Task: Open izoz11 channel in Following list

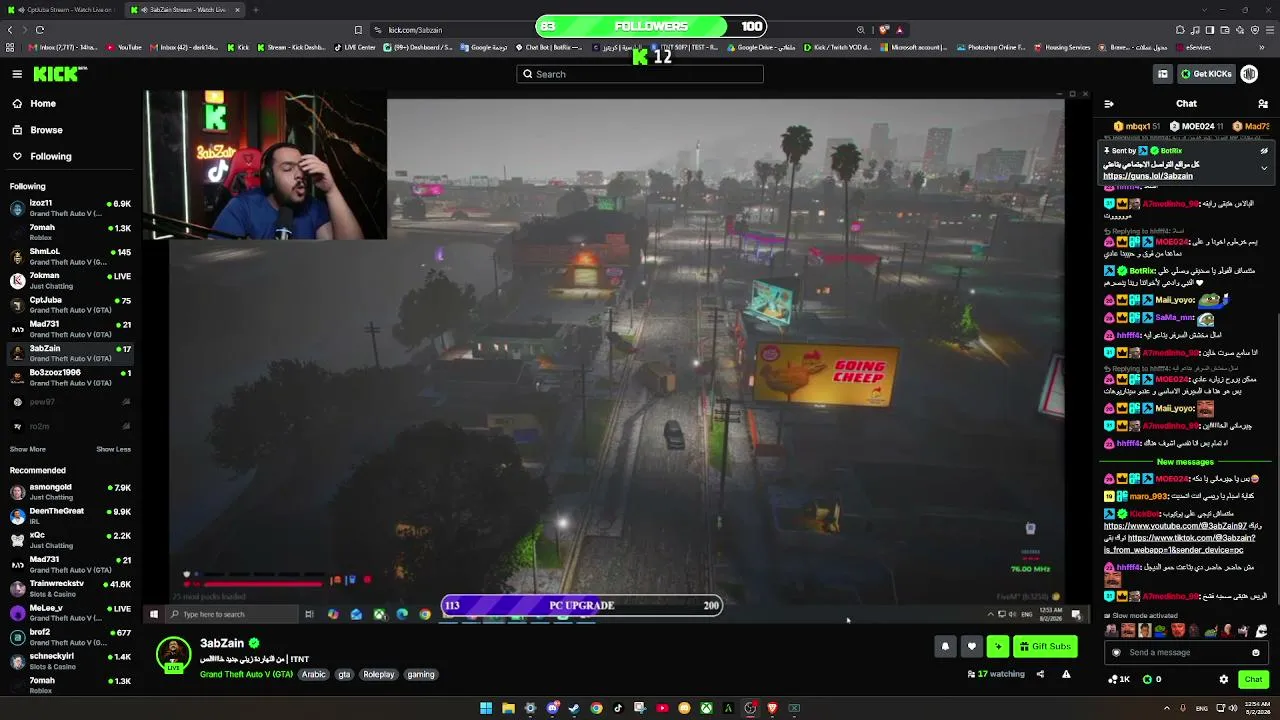Action: click(x=70, y=208)
